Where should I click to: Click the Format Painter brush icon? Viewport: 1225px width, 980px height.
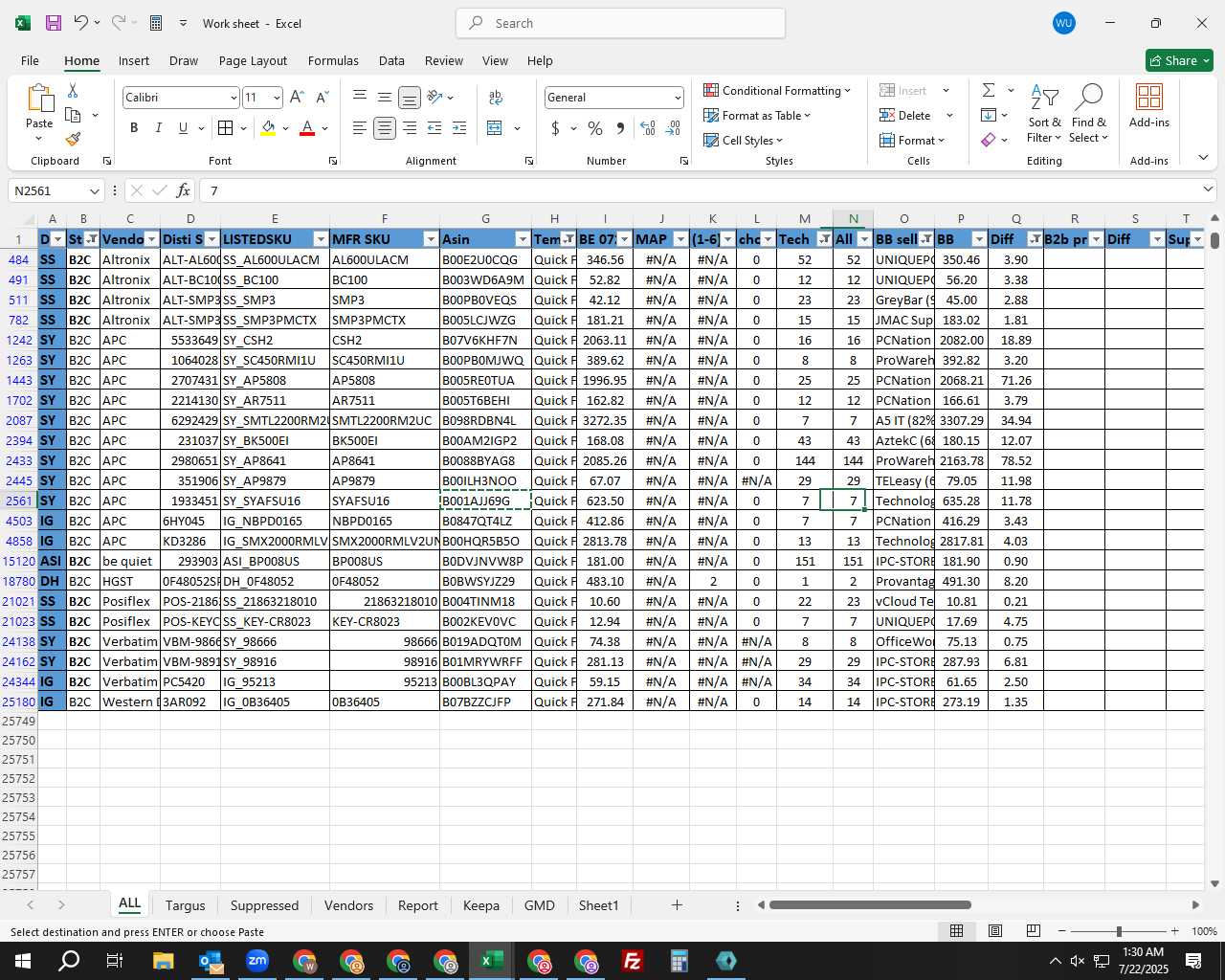pos(73,140)
